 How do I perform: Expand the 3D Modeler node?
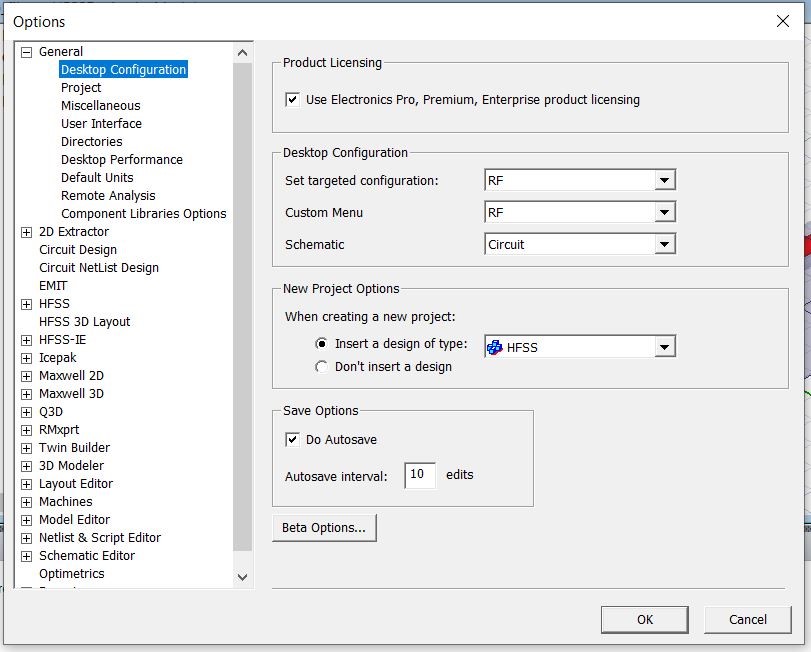[26, 466]
